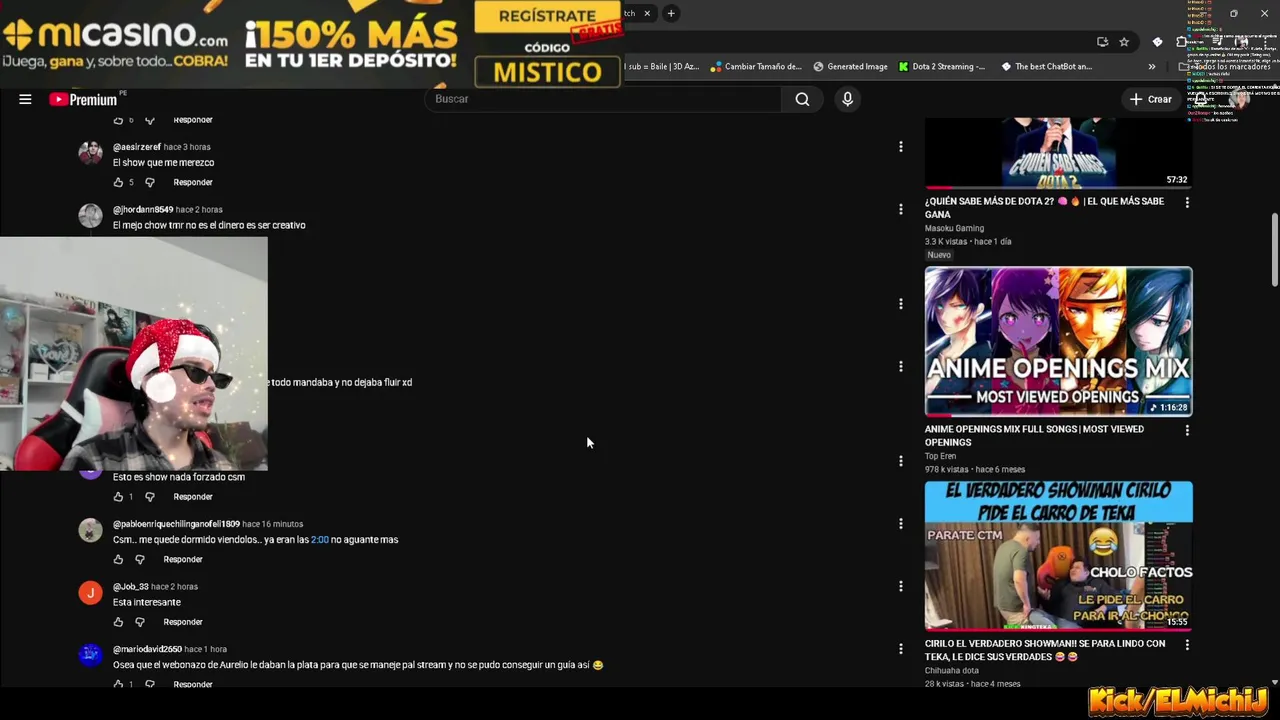The width and height of the screenshot is (1280, 720).
Task: Open options for 'Esto es show nada forzado' comment
Action: click(x=900, y=461)
